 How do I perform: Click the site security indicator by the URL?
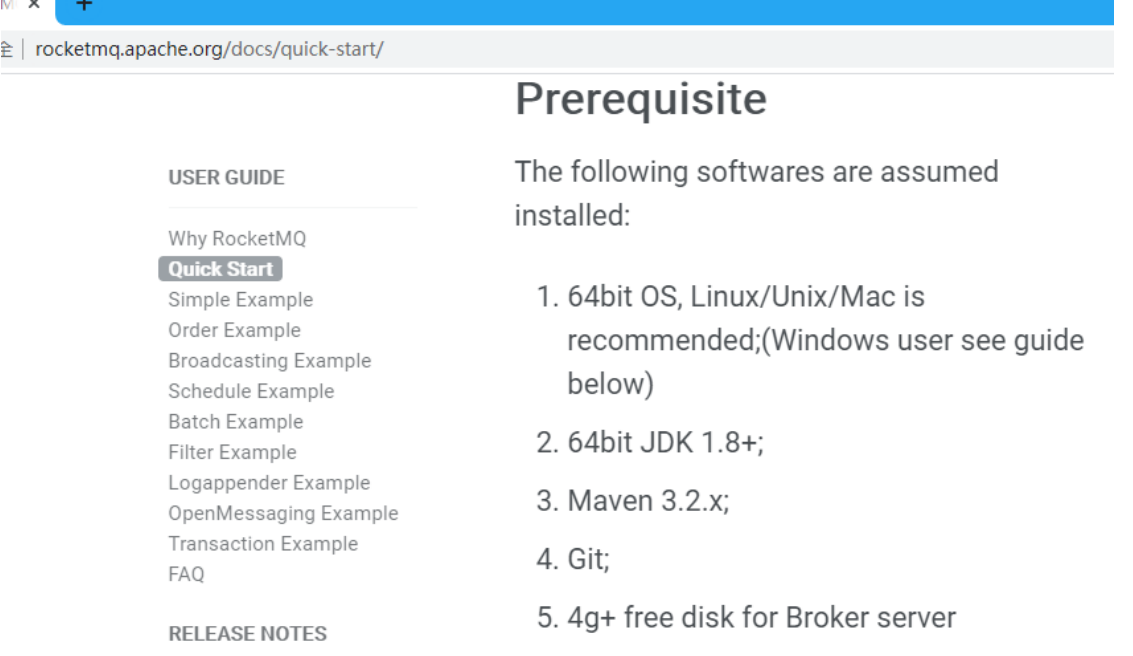click(x=6, y=49)
